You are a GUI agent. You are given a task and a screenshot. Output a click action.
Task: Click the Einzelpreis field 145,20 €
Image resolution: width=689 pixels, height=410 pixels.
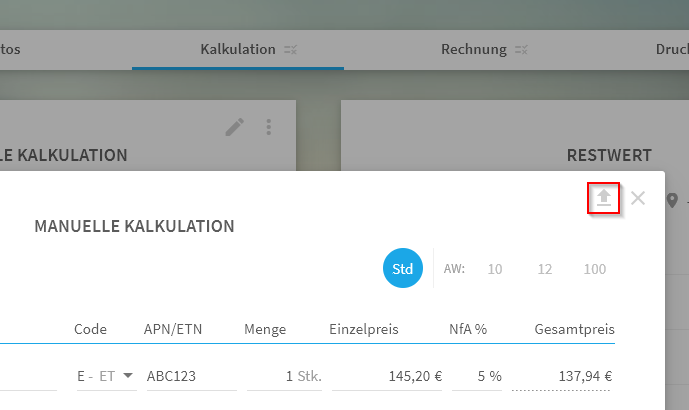coord(387,376)
